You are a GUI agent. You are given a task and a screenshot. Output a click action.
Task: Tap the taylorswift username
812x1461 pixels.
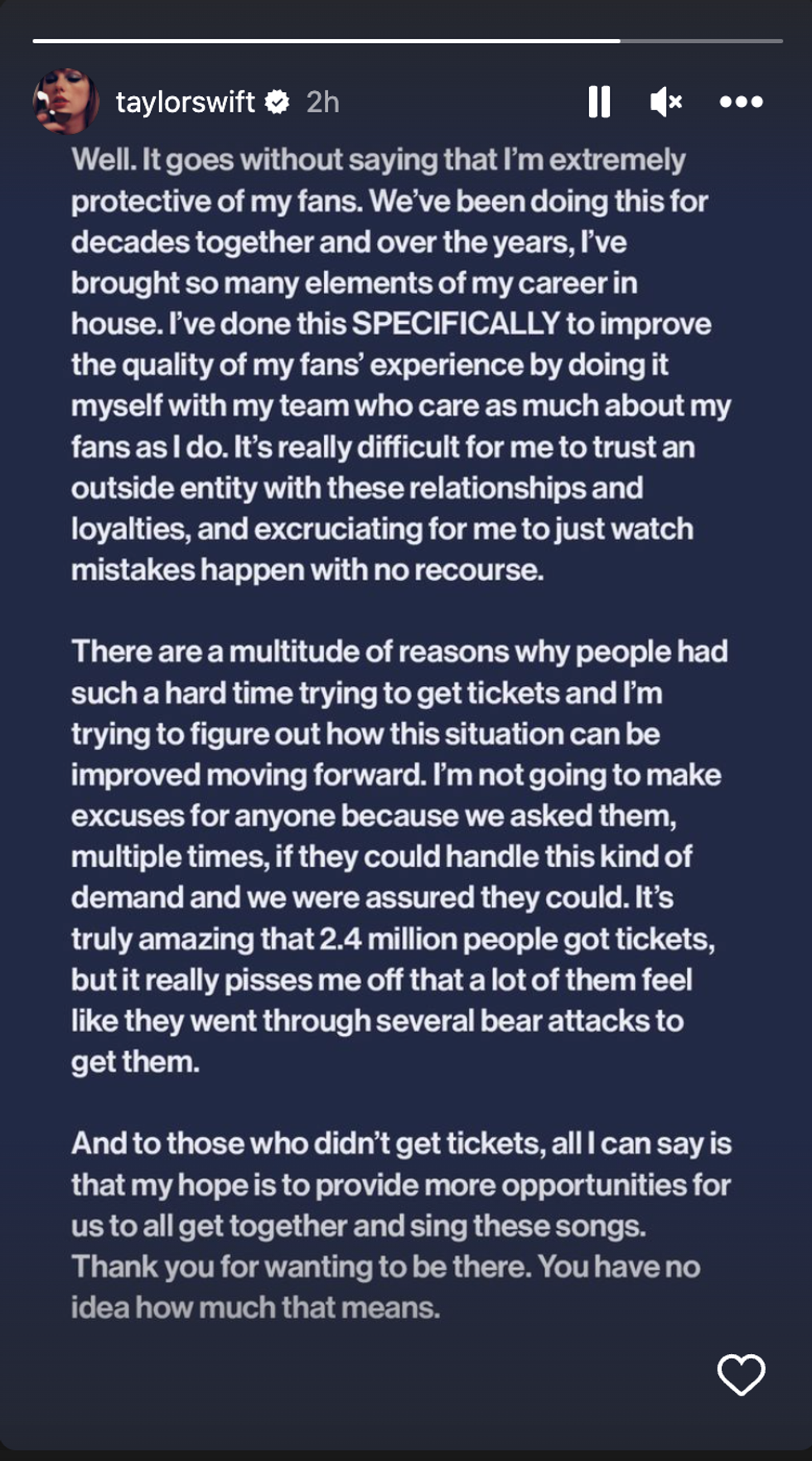coord(185,102)
